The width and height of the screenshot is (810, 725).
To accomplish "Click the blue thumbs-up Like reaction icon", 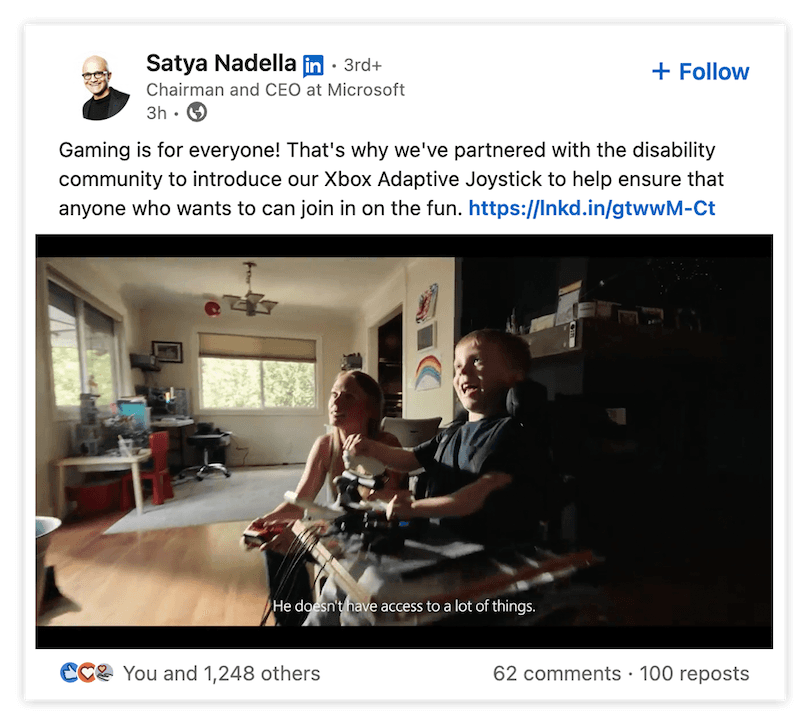I will click(68, 673).
